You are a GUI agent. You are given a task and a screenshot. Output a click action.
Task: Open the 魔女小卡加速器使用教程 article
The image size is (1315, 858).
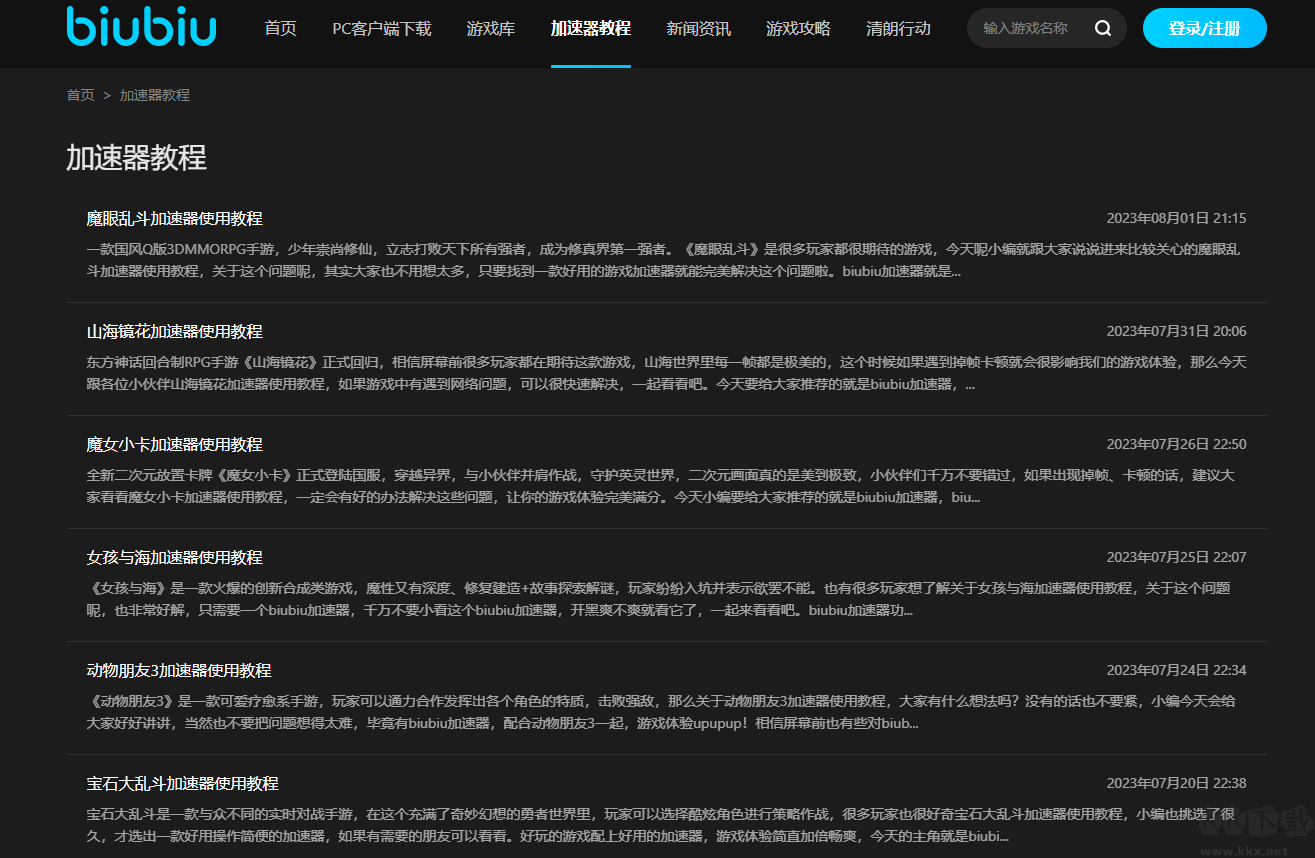pyautogui.click(x=175, y=444)
